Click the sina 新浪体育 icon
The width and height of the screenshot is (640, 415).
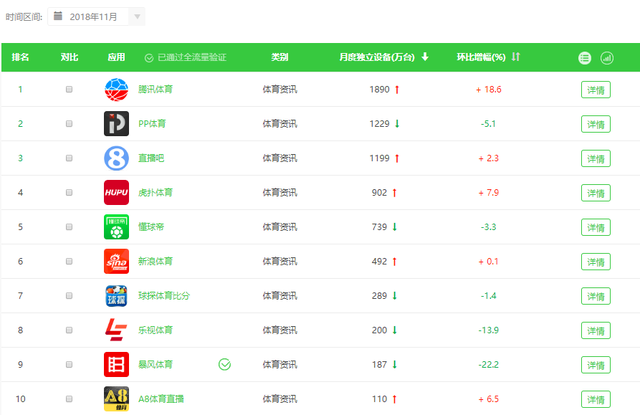coord(116,261)
